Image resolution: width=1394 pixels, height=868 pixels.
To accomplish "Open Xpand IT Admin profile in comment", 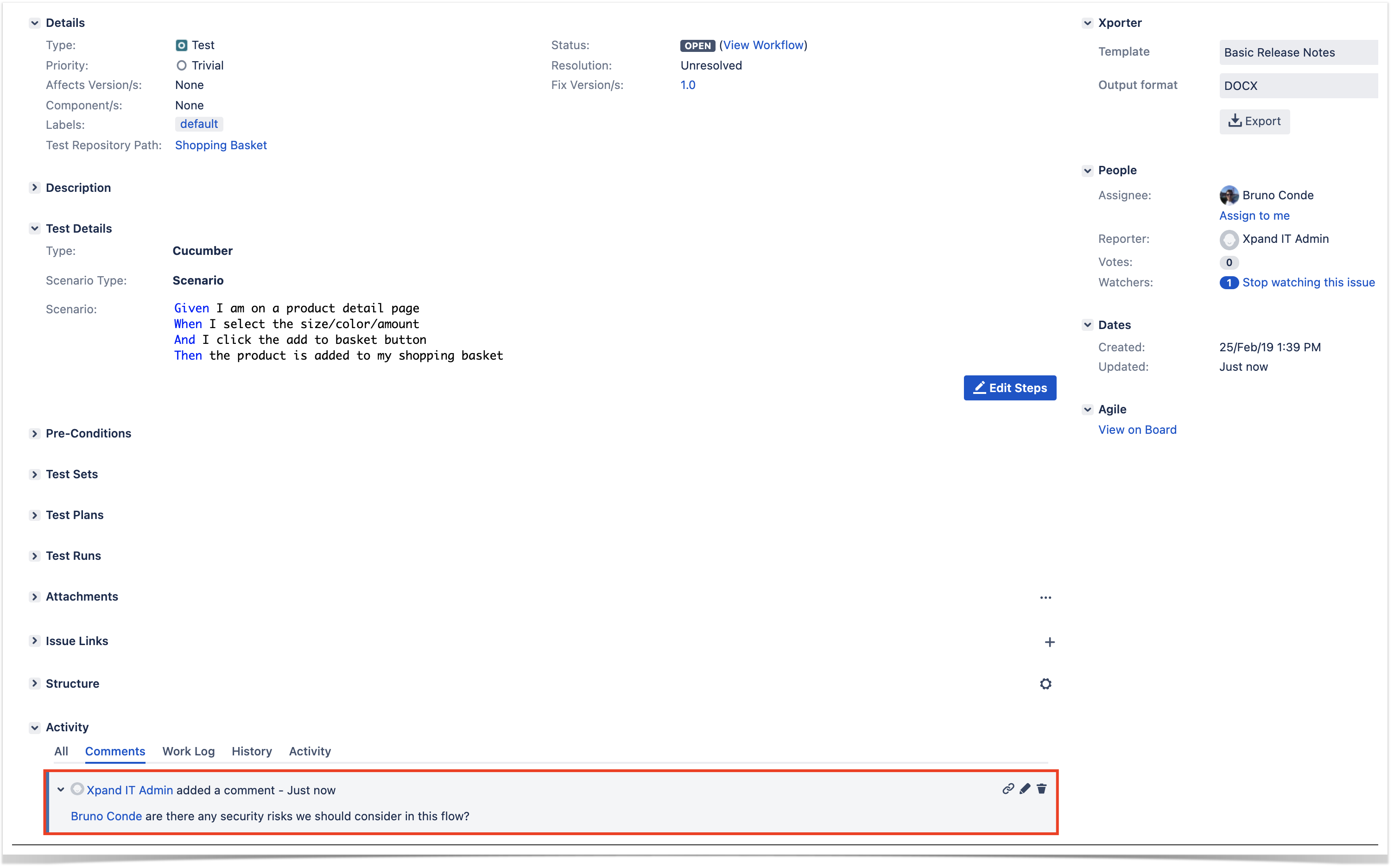I will point(129,791).
